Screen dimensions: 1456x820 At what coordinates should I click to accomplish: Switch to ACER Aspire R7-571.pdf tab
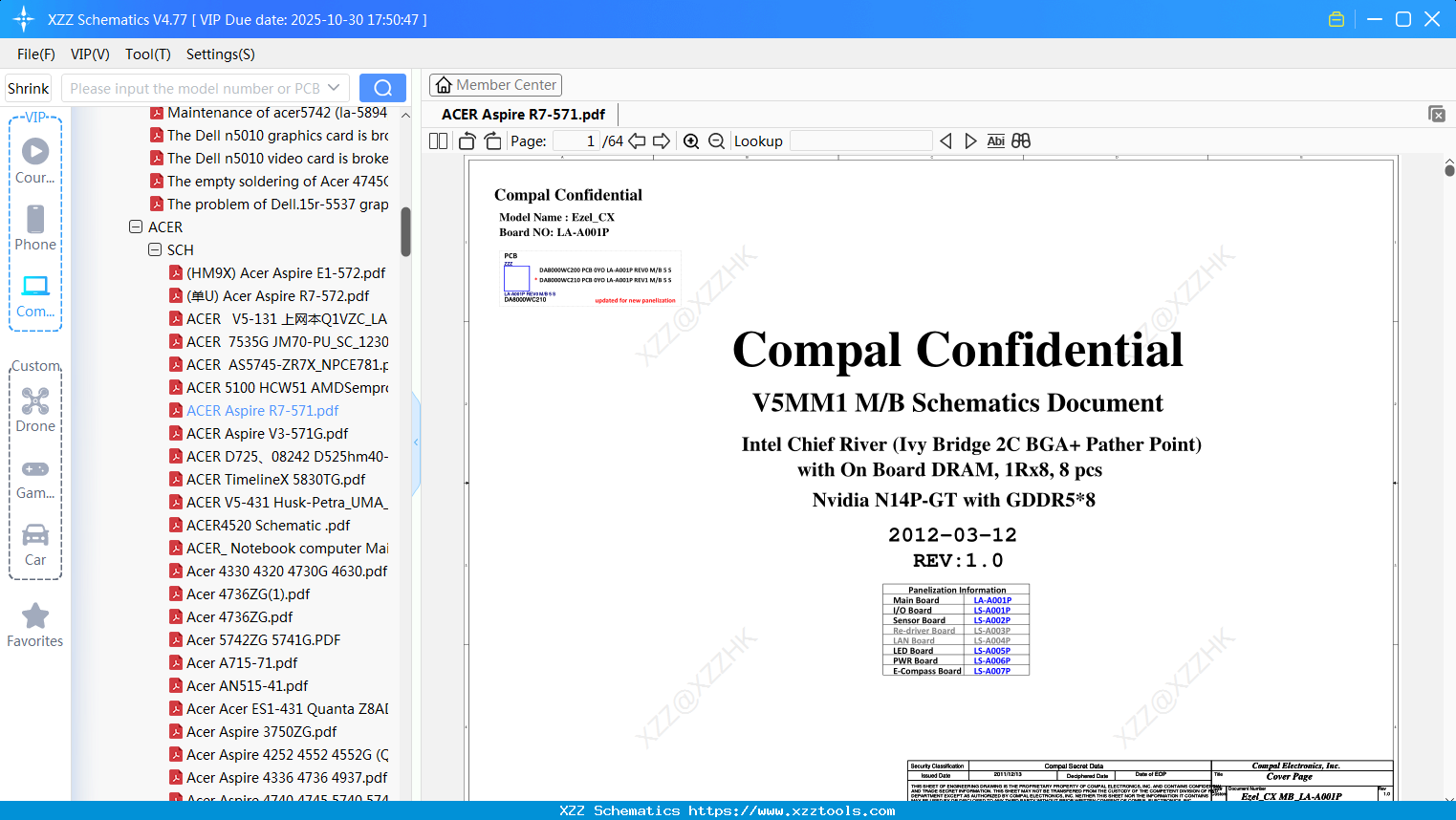pyautogui.click(x=523, y=115)
